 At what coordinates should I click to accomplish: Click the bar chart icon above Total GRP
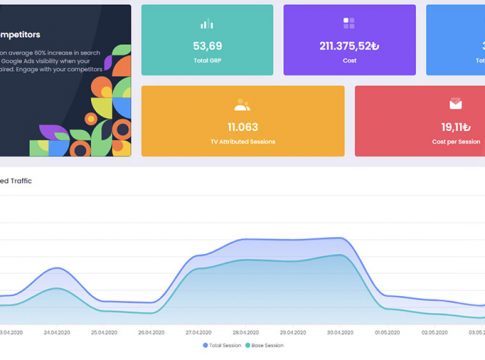click(x=207, y=24)
